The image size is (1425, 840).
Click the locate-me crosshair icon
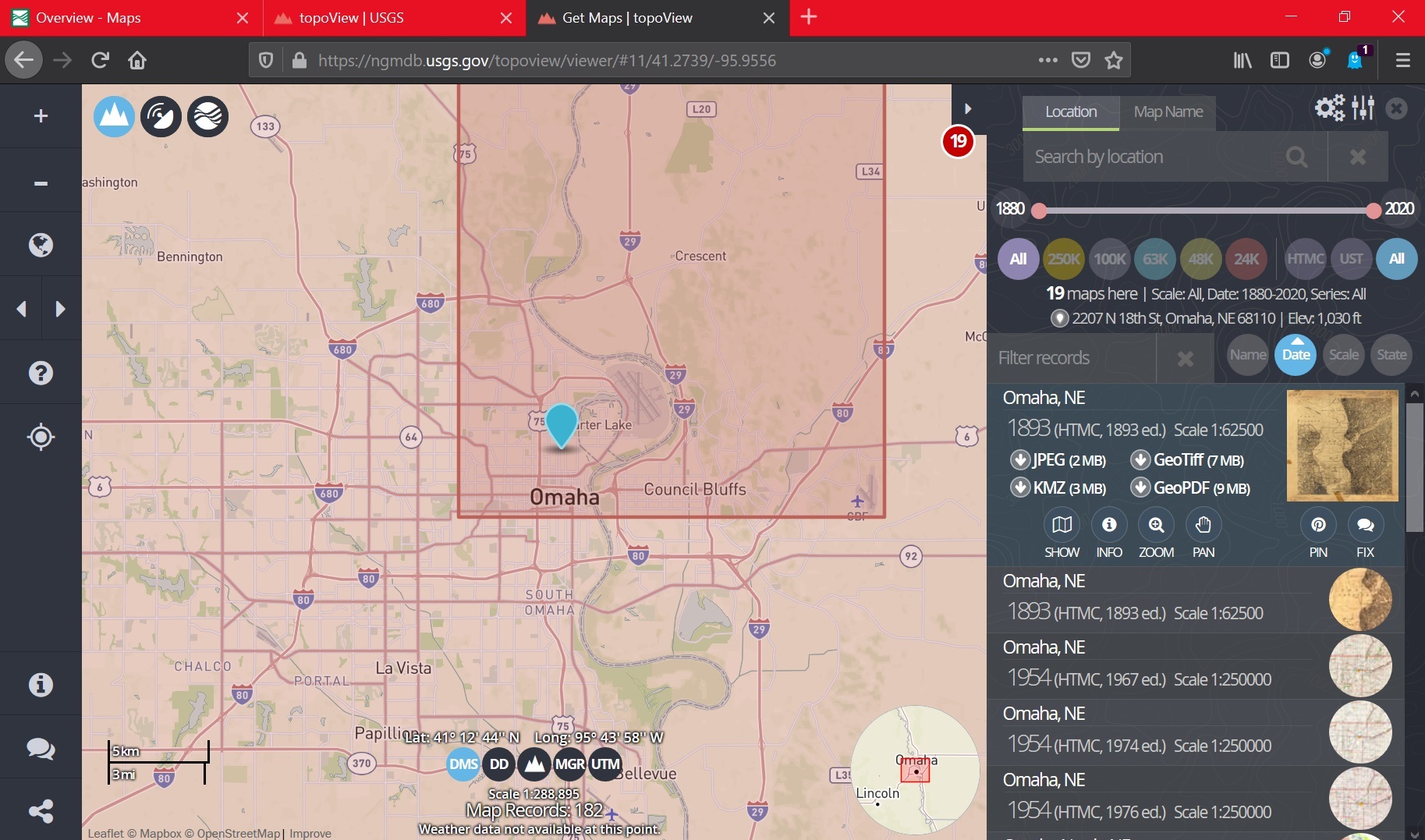(41, 437)
